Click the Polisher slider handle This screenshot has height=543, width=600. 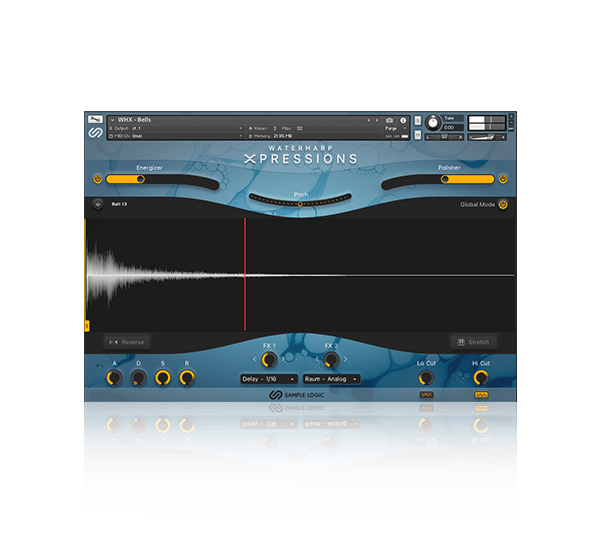(x=445, y=179)
